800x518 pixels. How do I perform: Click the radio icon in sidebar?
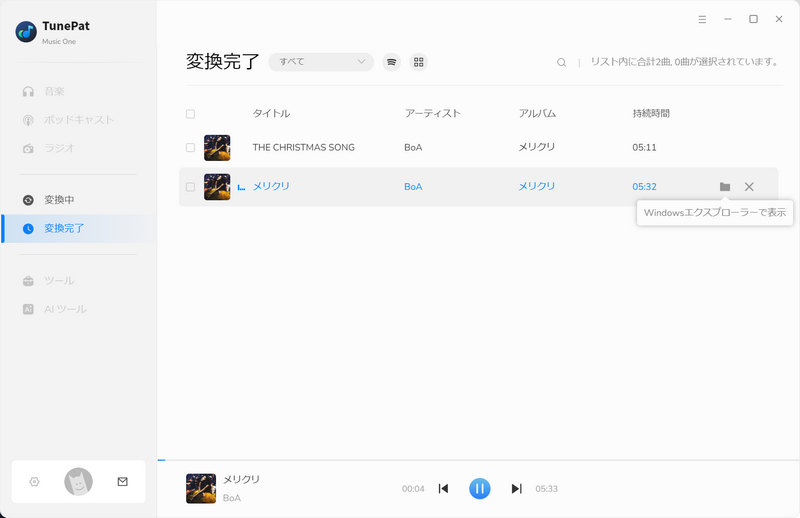[28, 149]
